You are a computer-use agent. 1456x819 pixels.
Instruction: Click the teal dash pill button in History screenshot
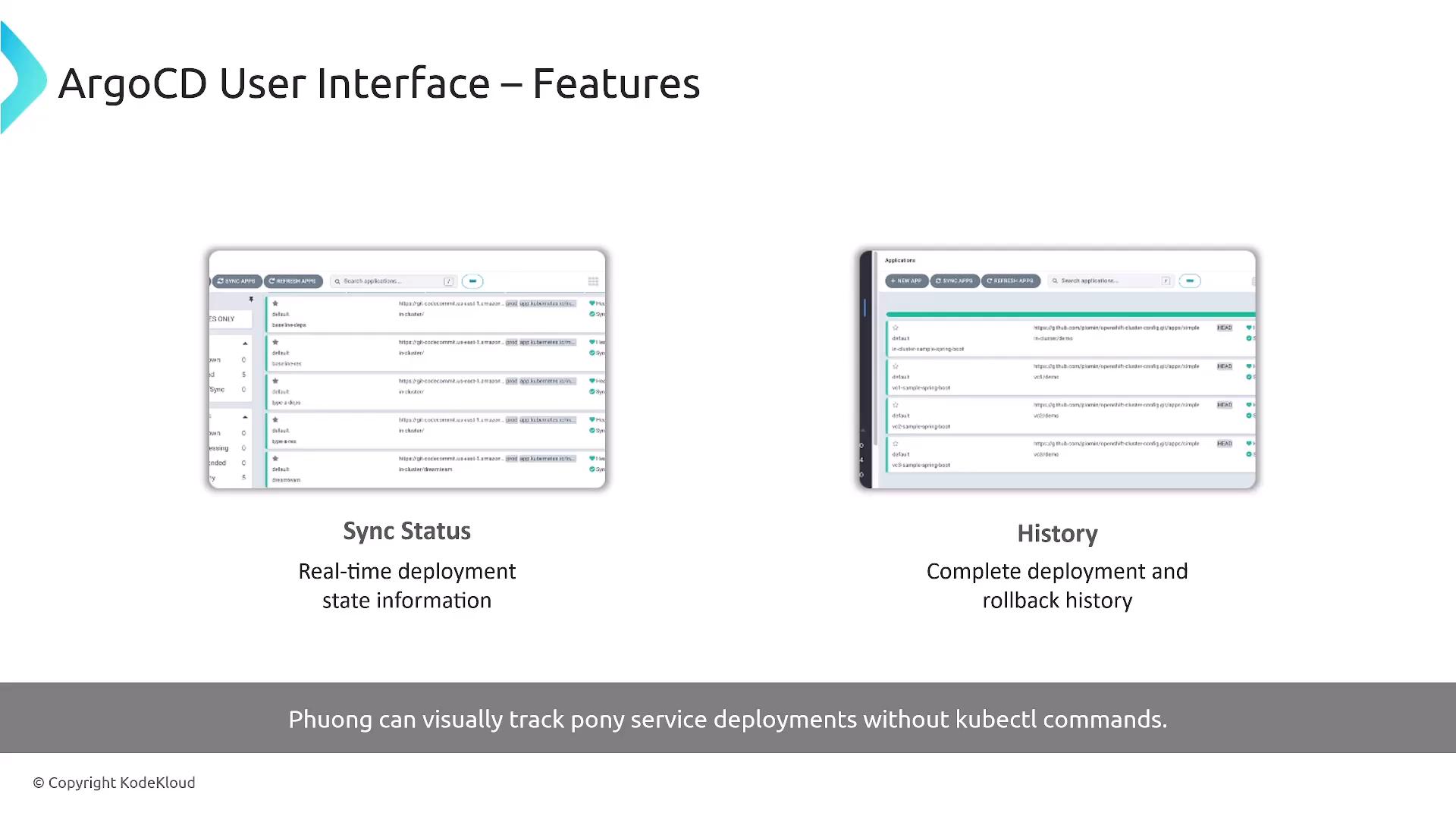coord(1190,281)
